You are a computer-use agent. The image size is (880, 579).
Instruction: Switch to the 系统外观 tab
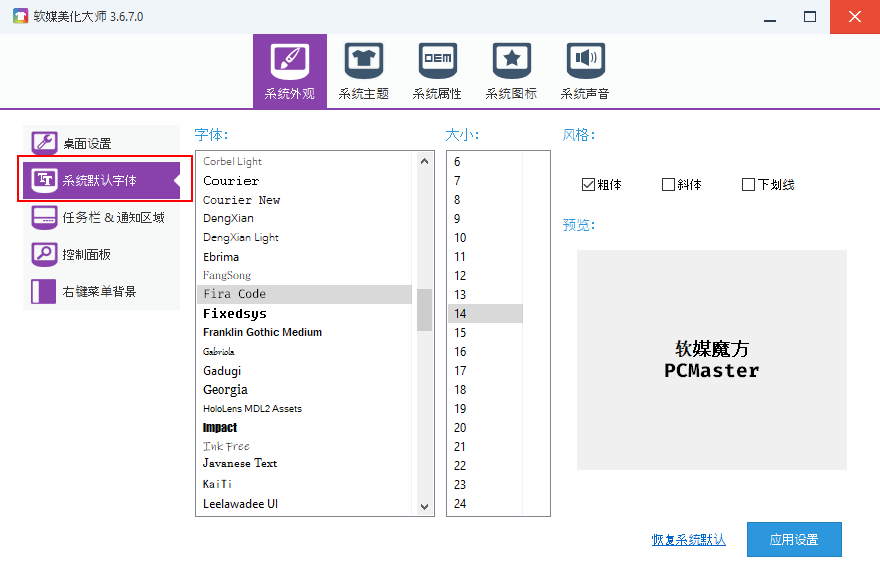(289, 70)
